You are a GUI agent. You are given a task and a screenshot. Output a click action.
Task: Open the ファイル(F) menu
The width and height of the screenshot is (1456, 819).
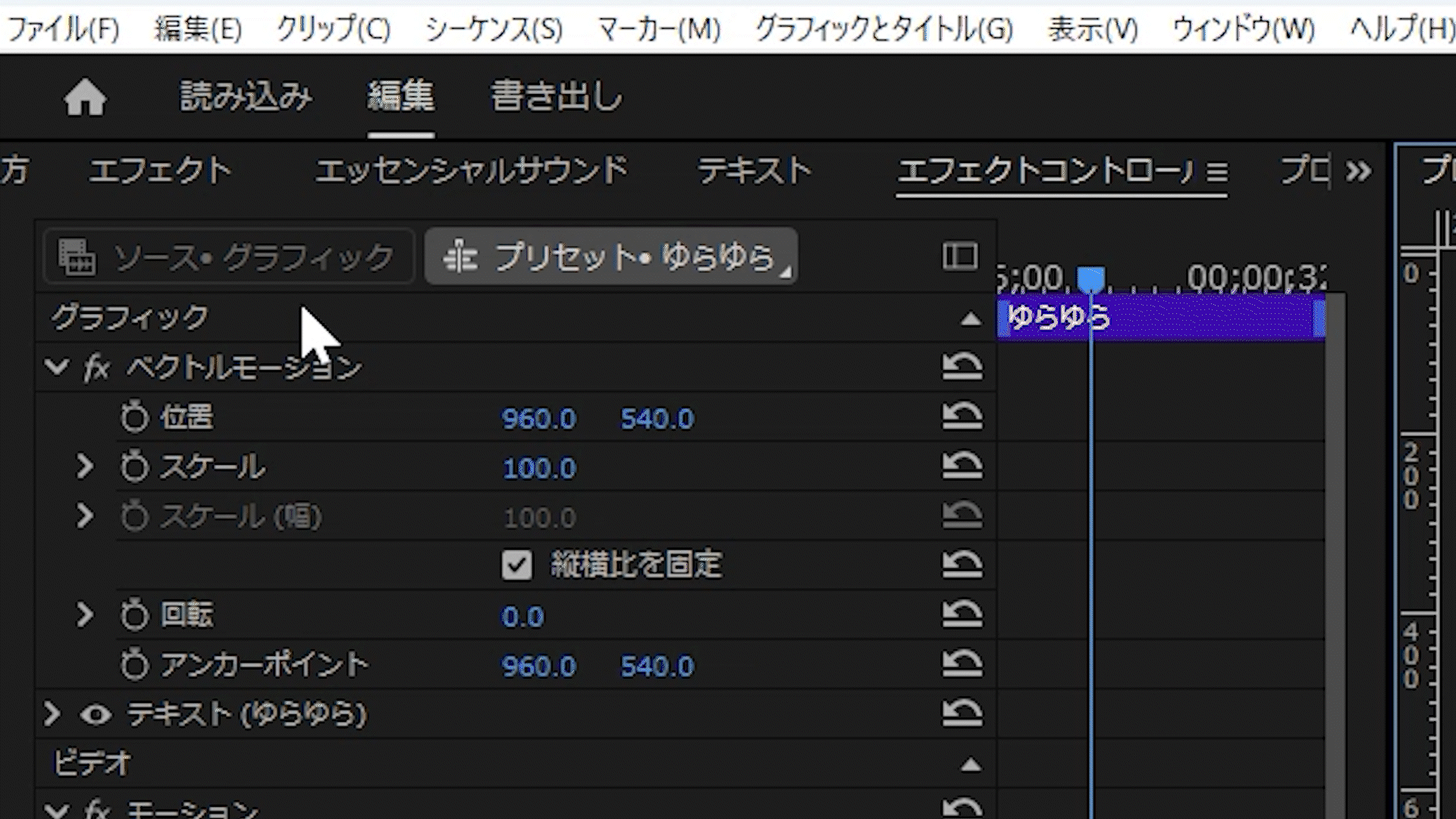[62, 29]
